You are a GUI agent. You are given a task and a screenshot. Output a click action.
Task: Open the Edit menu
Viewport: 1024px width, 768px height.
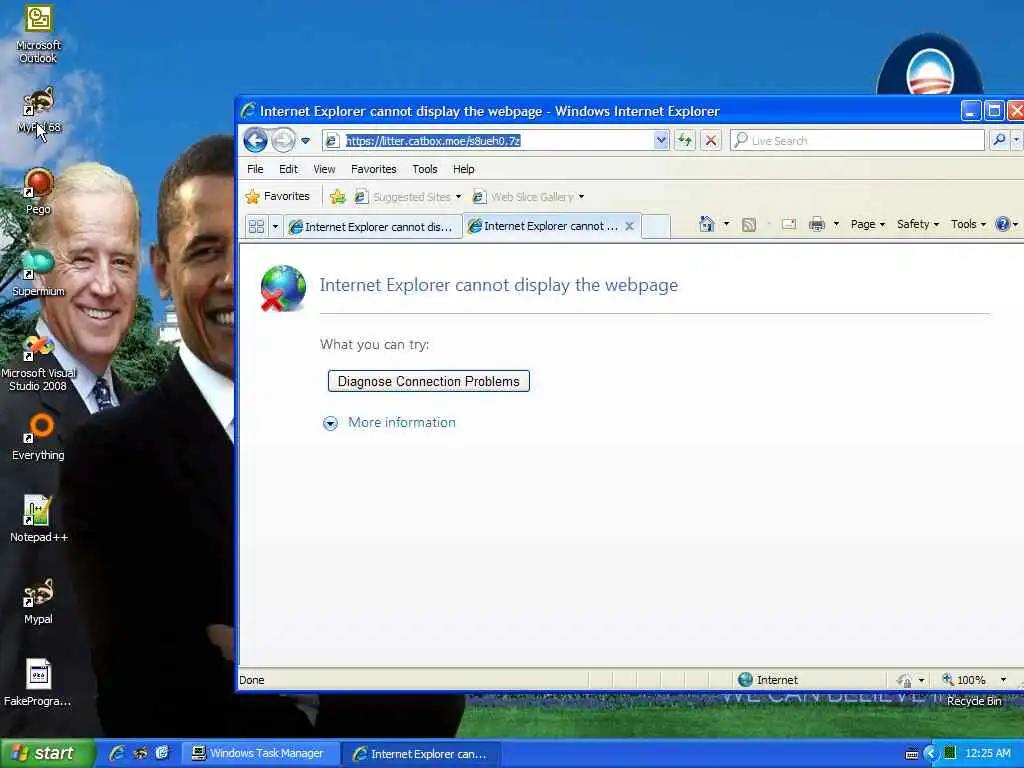[288, 169]
